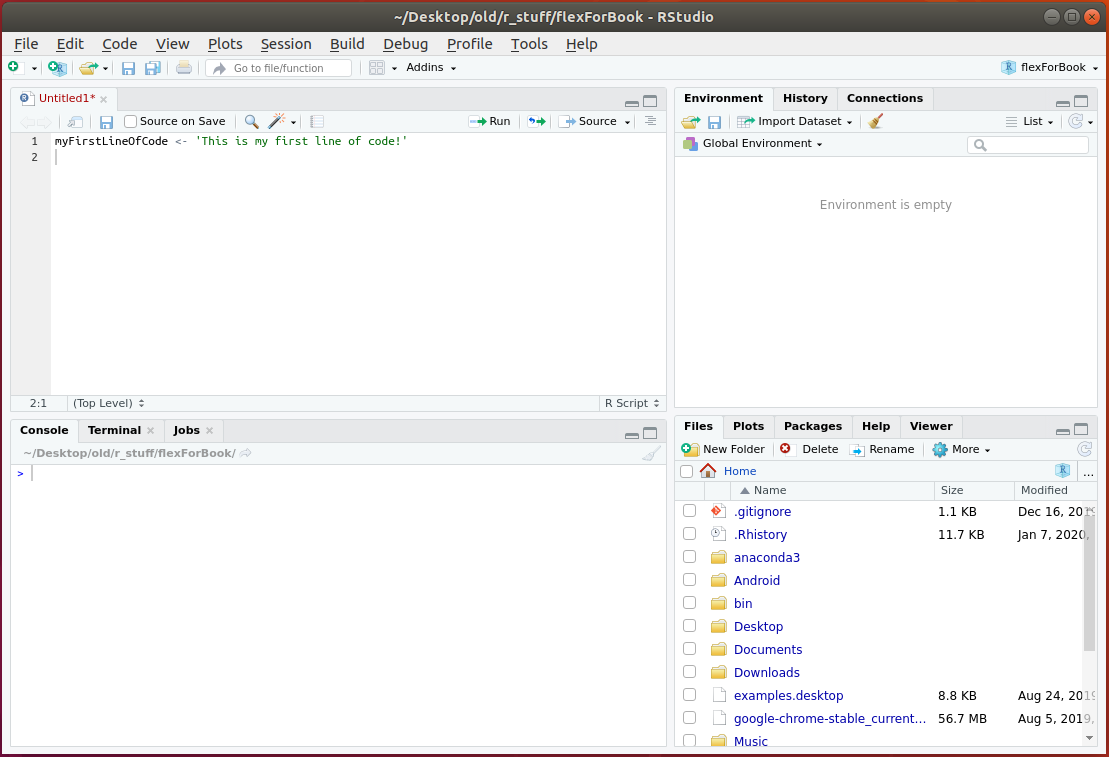
Task: Tick the checkbox beside .gitignore file
Action: coord(689,511)
